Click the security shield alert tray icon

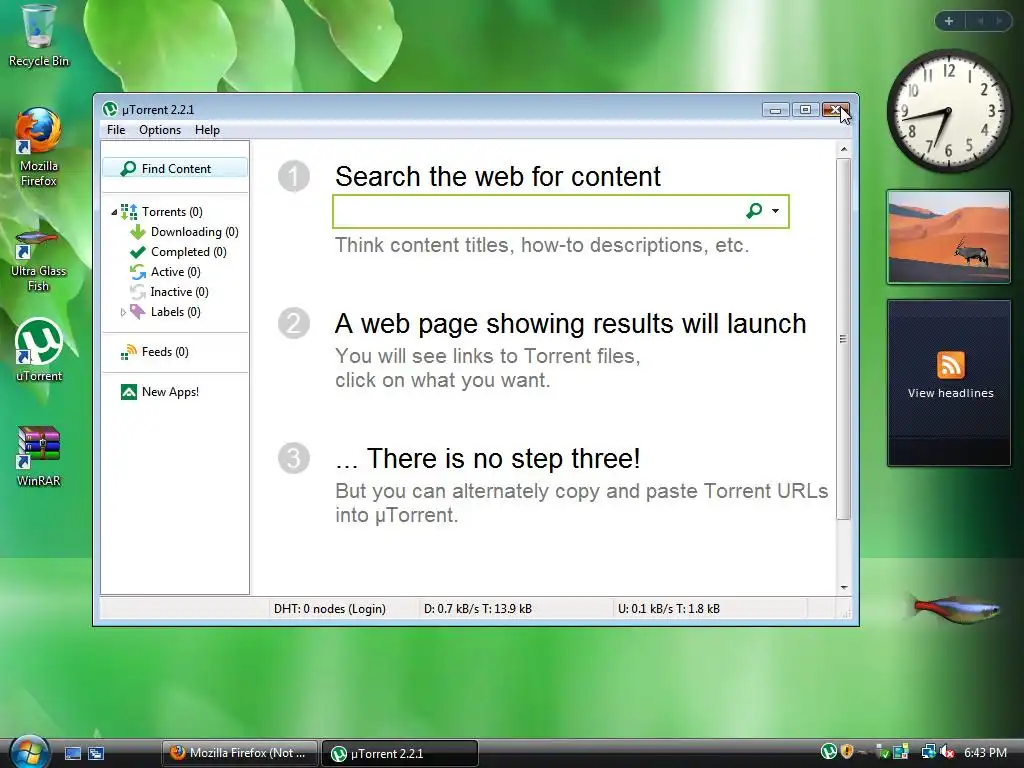[x=847, y=752]
